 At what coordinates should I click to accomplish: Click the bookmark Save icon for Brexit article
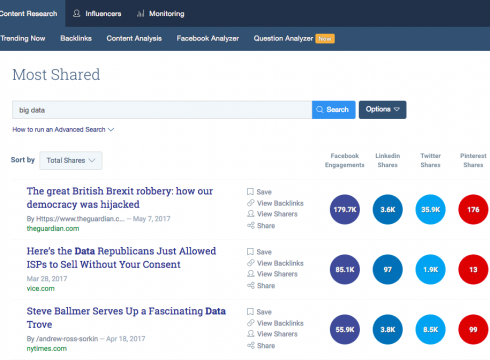coord(250,192)
